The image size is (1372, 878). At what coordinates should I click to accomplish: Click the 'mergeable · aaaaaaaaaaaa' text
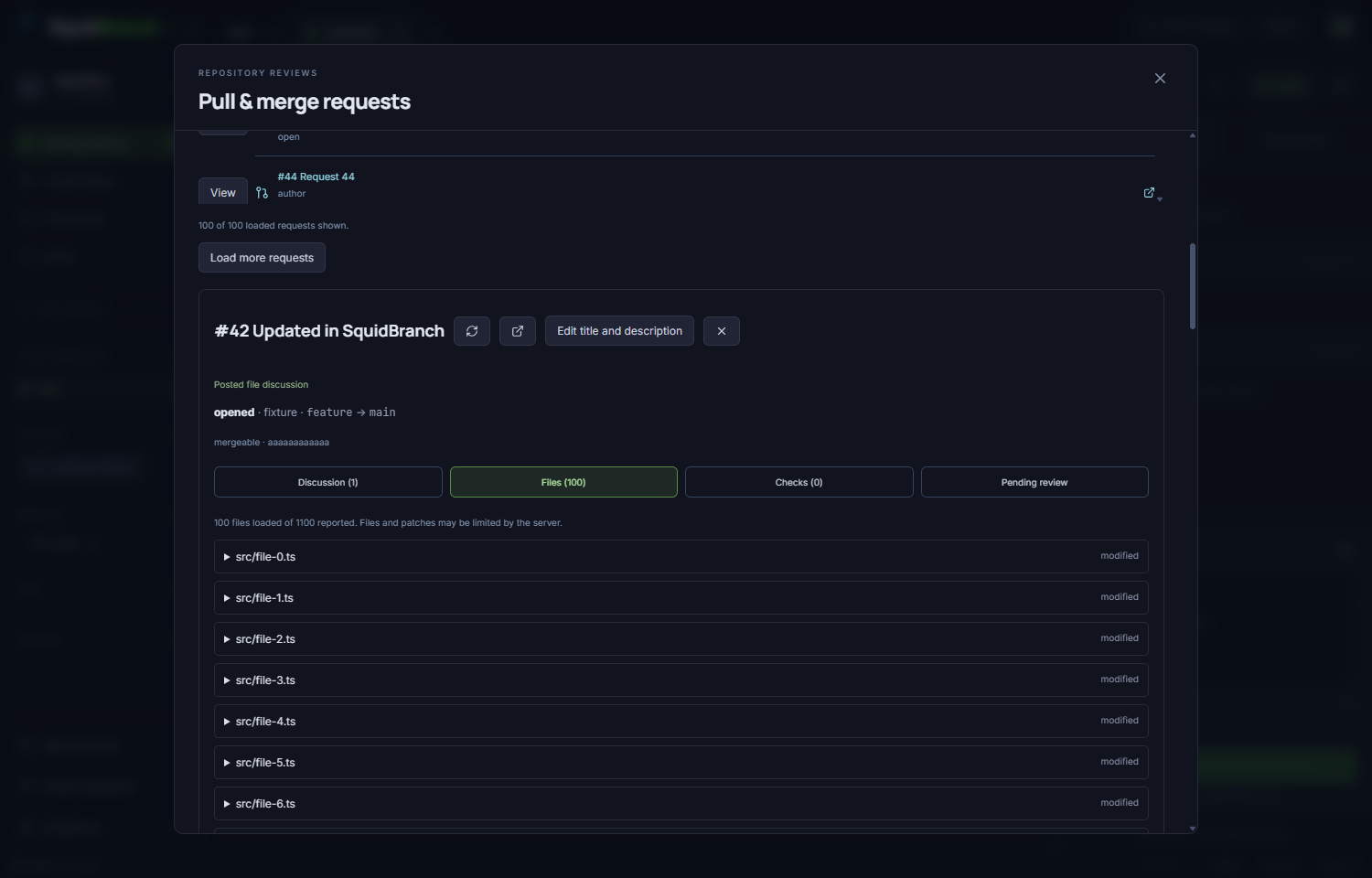272,443
